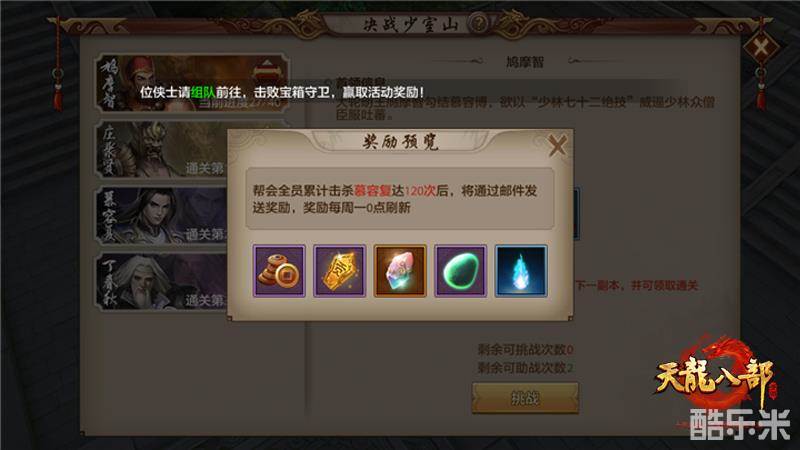Select the blue flame reward icon
The height and width of the screenshot is (450, 800).
point(521,270)
